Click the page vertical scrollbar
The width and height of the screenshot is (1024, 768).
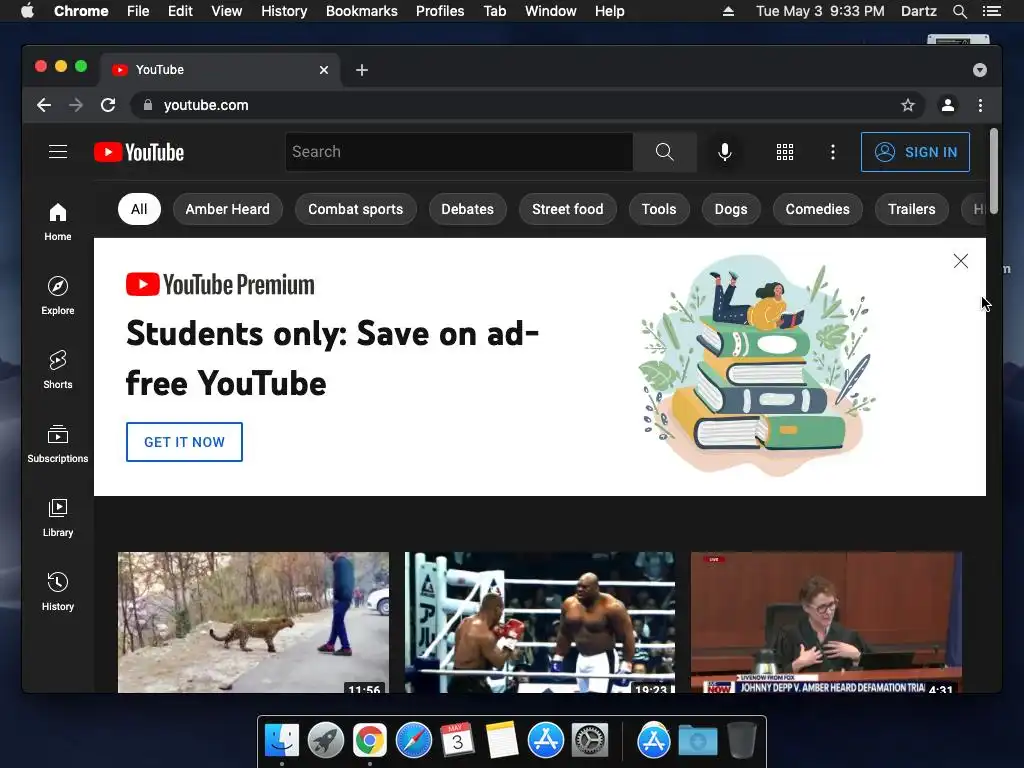click(993, 171)
